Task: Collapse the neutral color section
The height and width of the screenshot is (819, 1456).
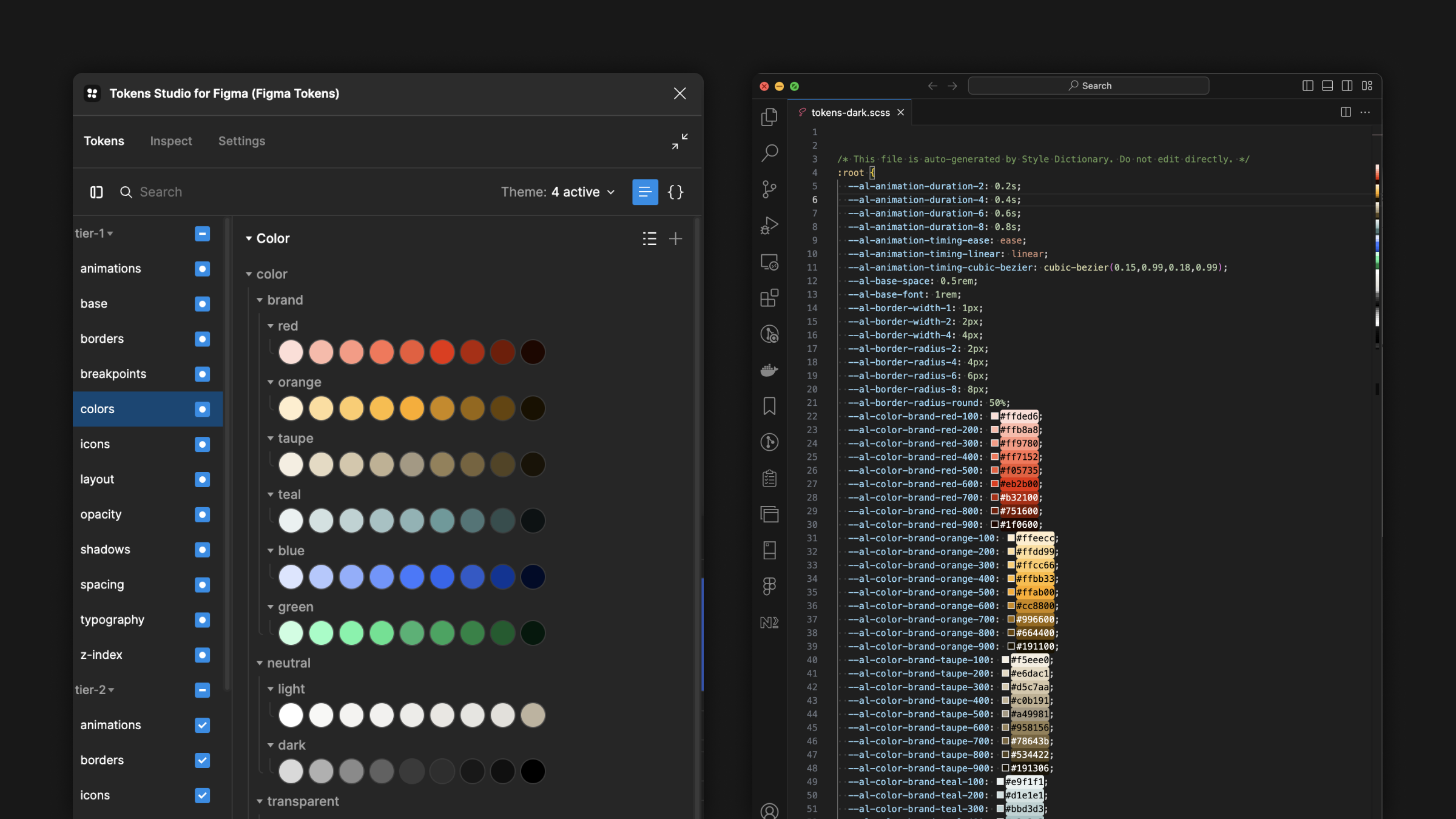Action: [260, 663]
